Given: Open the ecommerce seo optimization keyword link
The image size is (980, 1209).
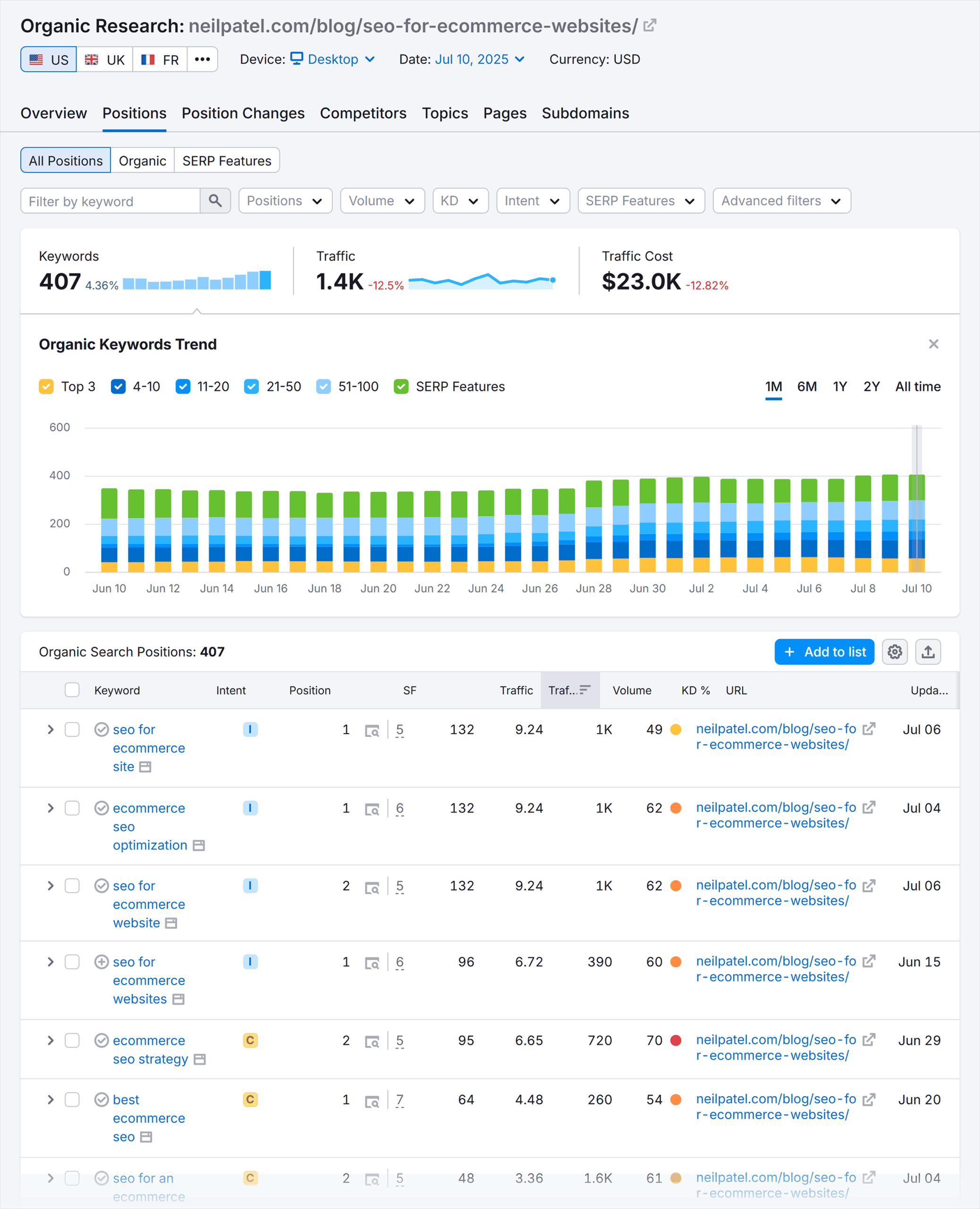Looking at the screenshot, I should pyautogui.click(x=150, y=826).
